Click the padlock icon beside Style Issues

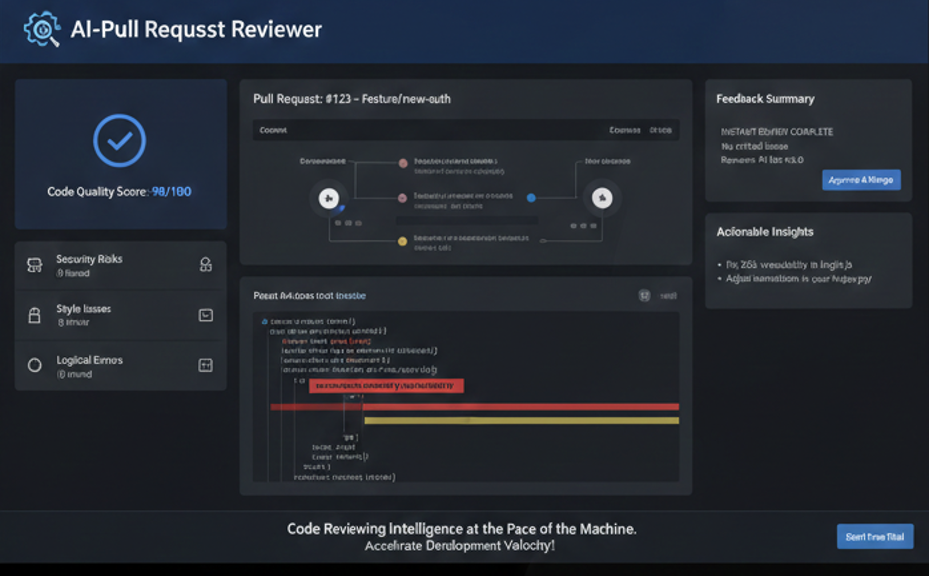pyautogui.click(x=34, y=316)
